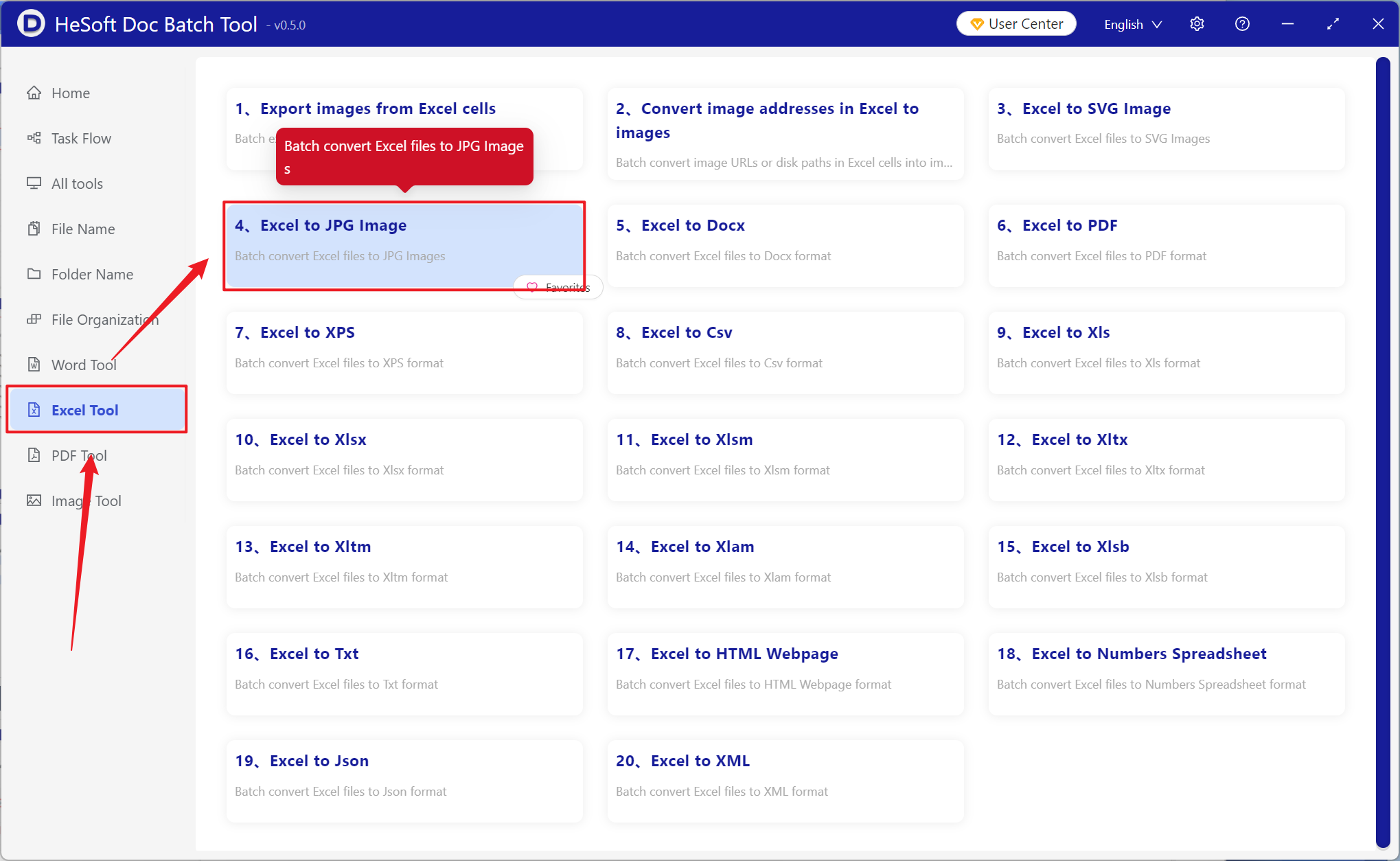The width and height of the screenshot is (1400, 861).
Task: Click the Task Flow sidebar icon
Action: click(x=34, y=138)
